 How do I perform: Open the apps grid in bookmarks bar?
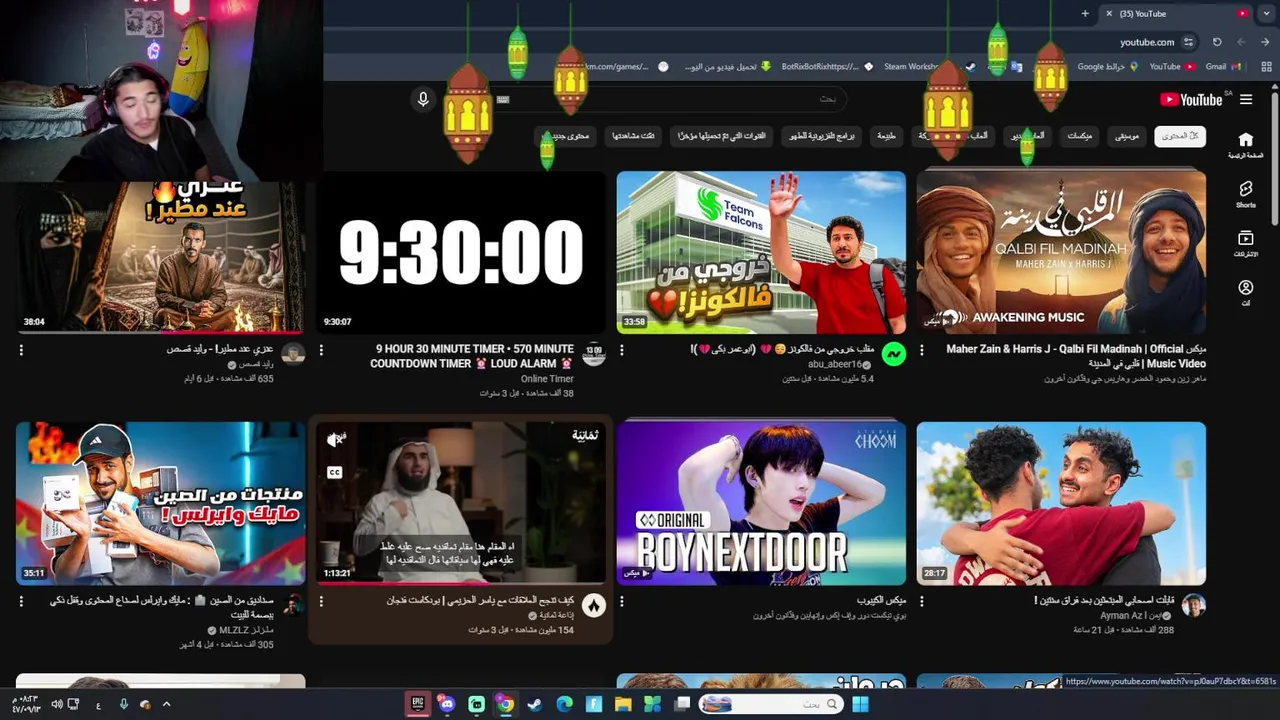[1265, 67]
